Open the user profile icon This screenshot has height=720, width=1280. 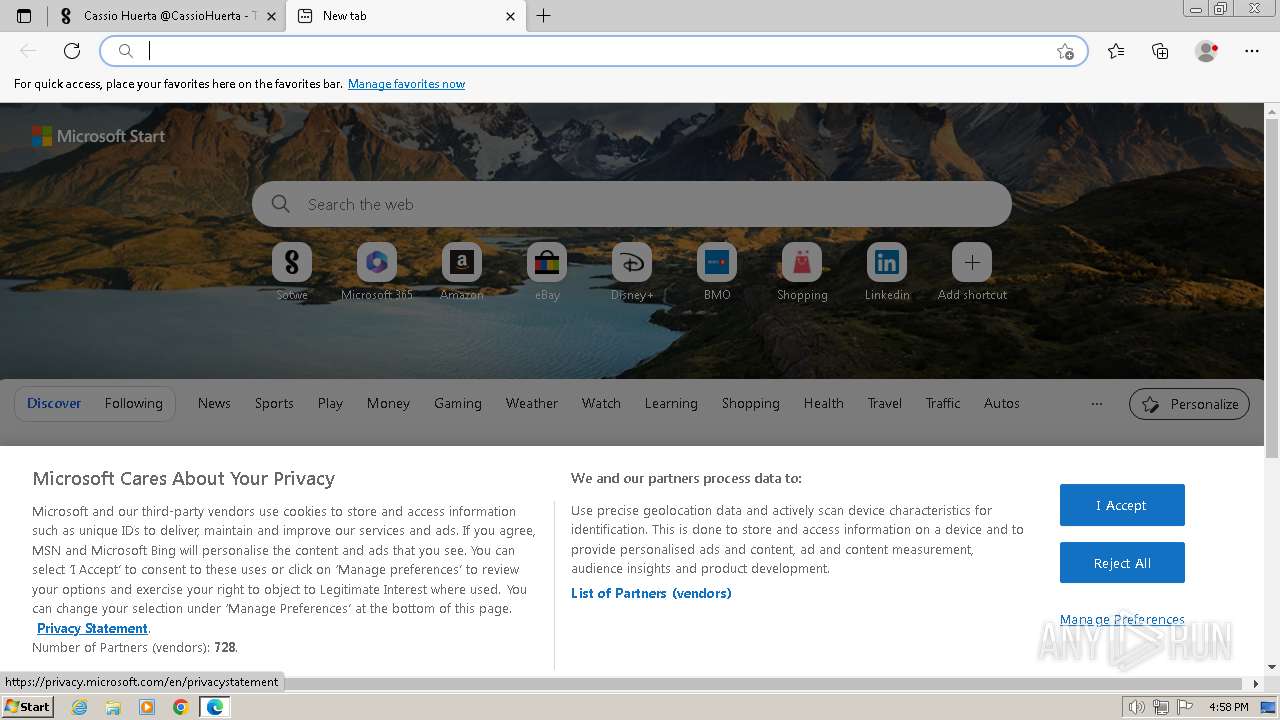1206,51
